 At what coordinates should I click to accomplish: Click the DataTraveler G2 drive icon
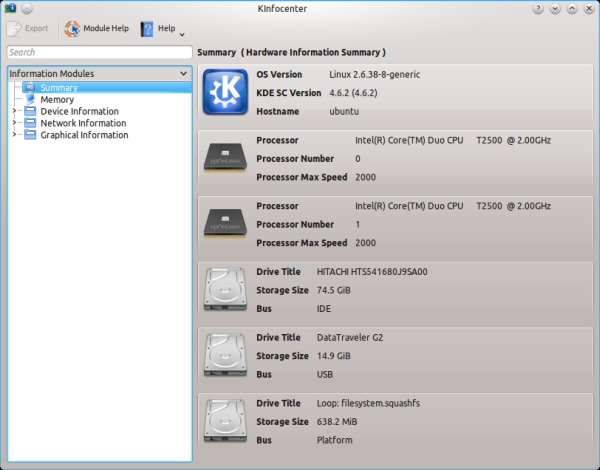coord(226,356)
